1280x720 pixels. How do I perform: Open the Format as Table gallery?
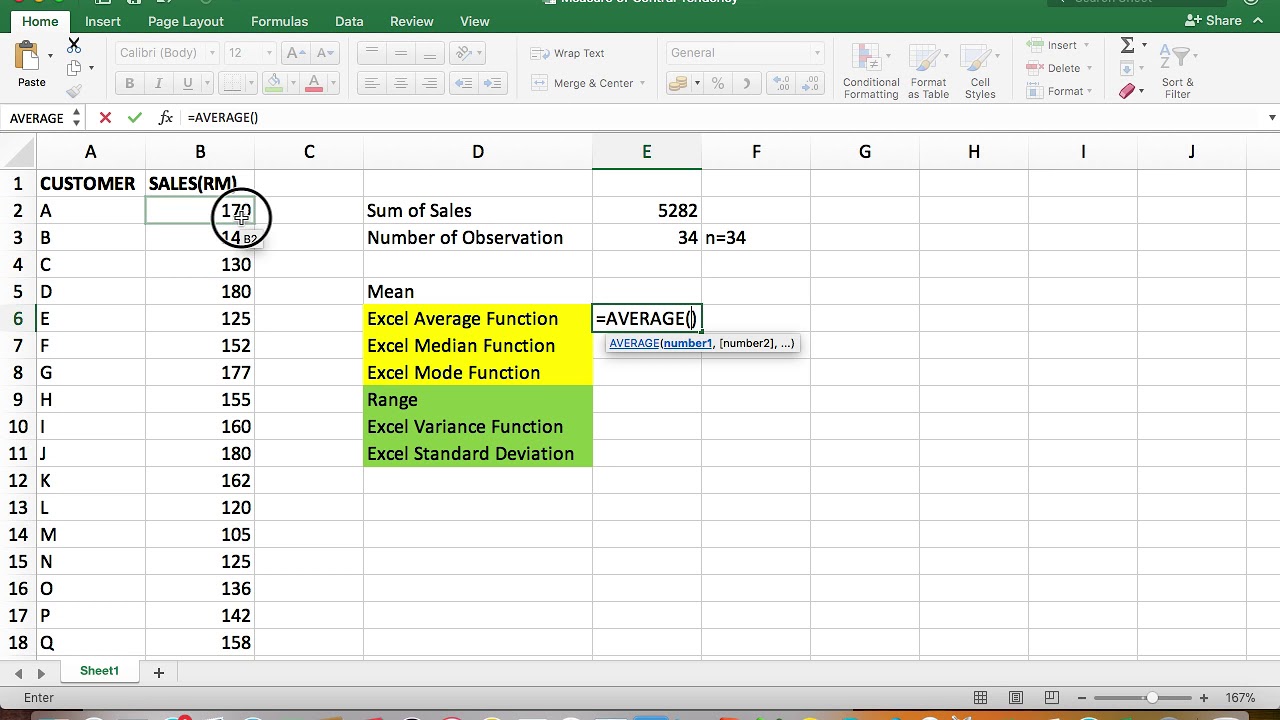click(928, 70)
